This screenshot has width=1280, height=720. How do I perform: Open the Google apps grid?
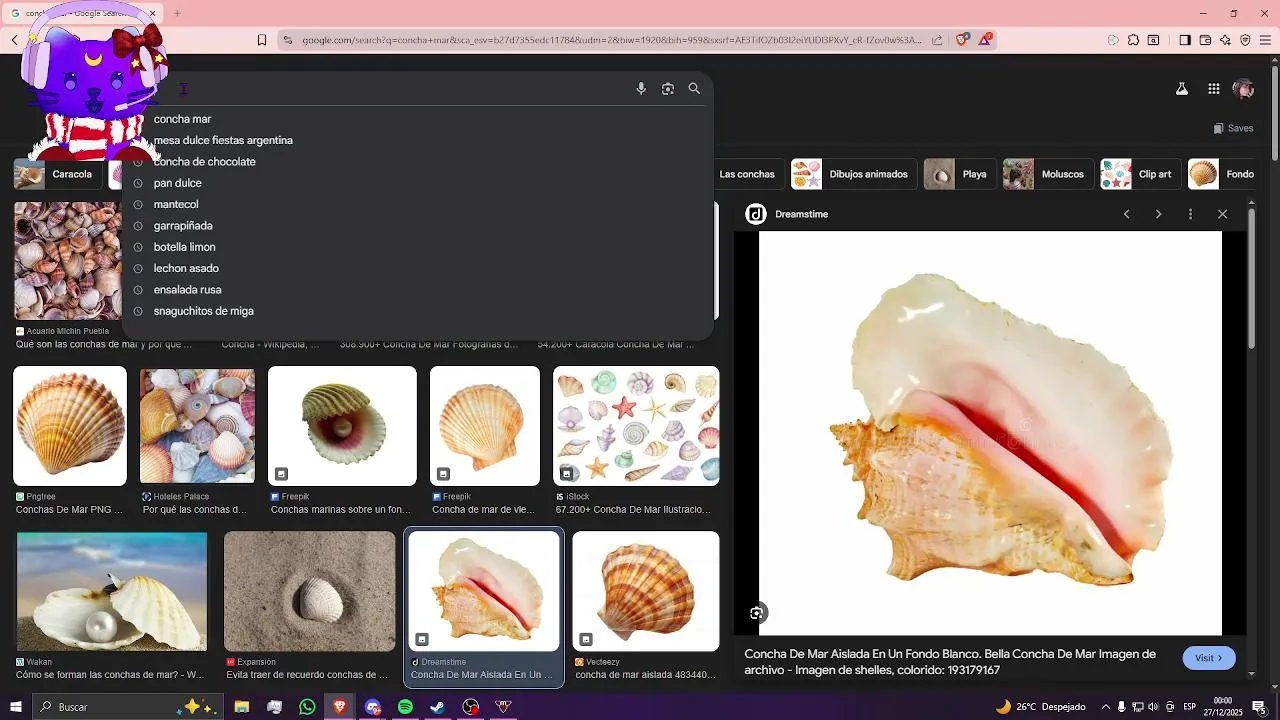click(x=1214, y=89)
